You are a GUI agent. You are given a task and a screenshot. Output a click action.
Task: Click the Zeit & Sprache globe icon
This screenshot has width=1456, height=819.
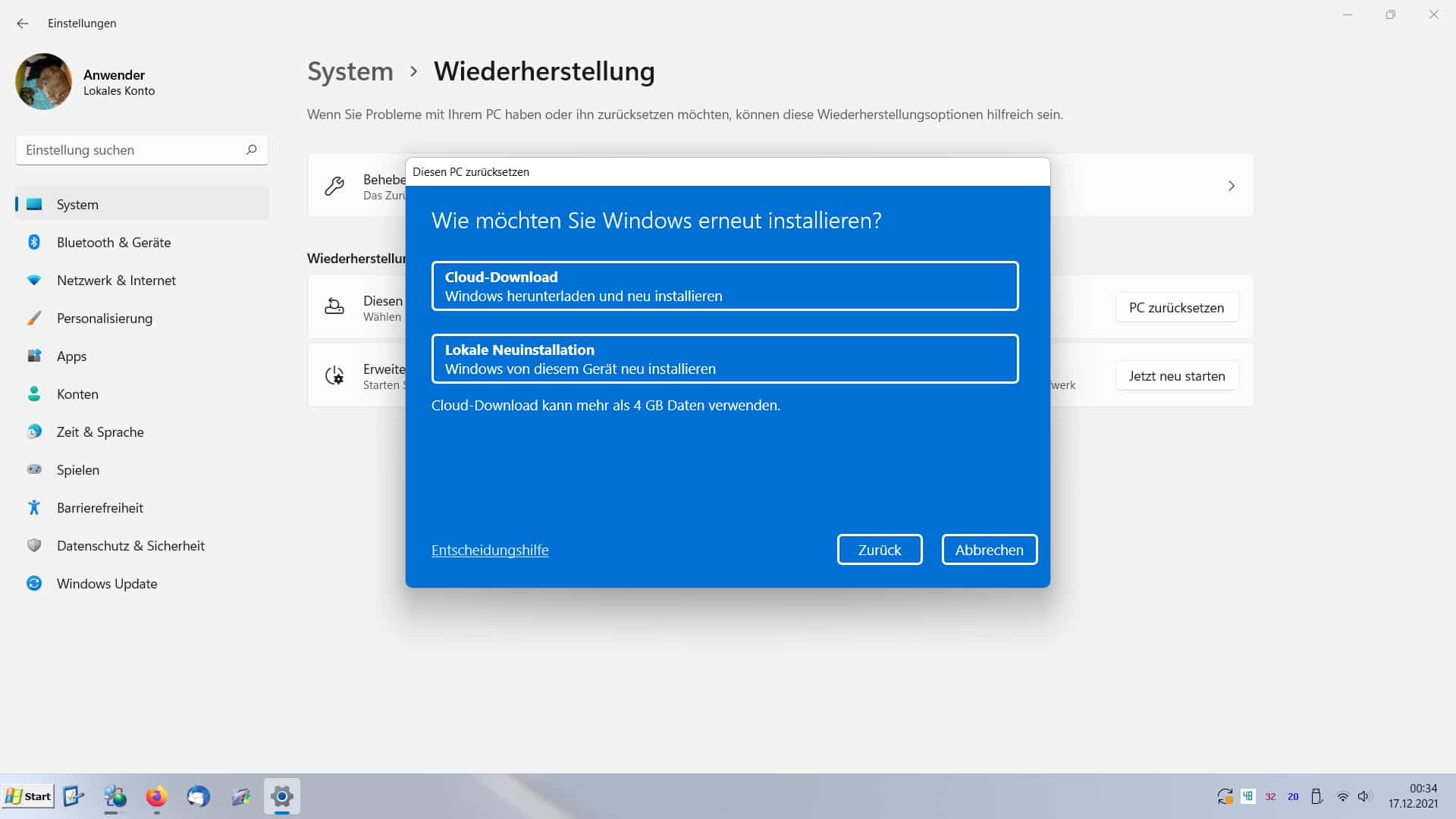pyautogui.click(x=34, y=431)
